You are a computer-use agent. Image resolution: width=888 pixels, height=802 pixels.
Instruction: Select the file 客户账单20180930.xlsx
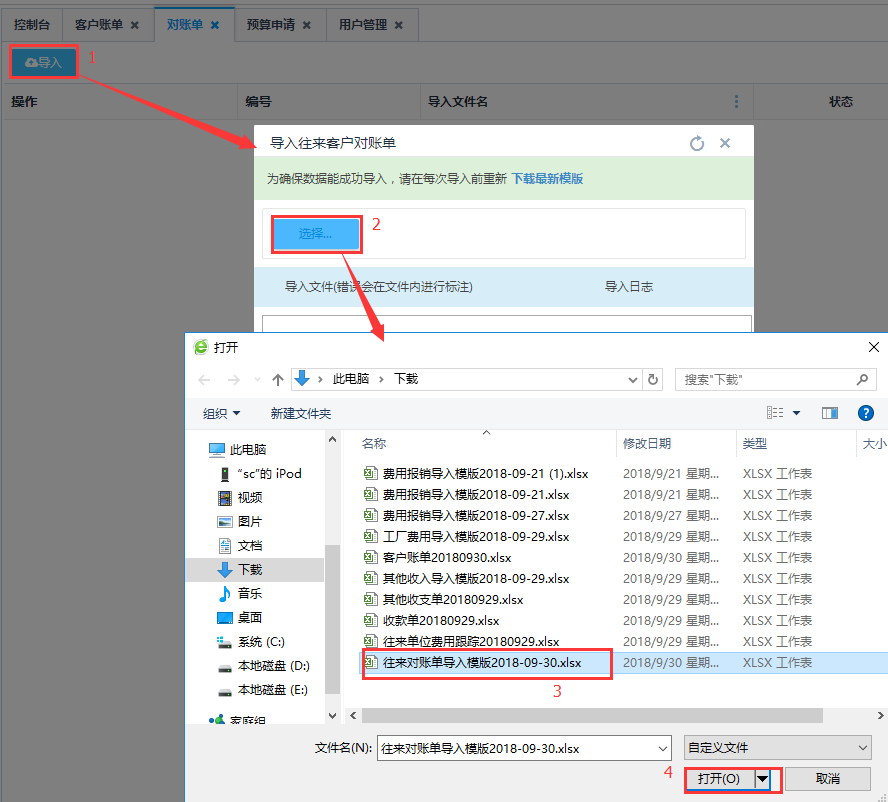447,558
